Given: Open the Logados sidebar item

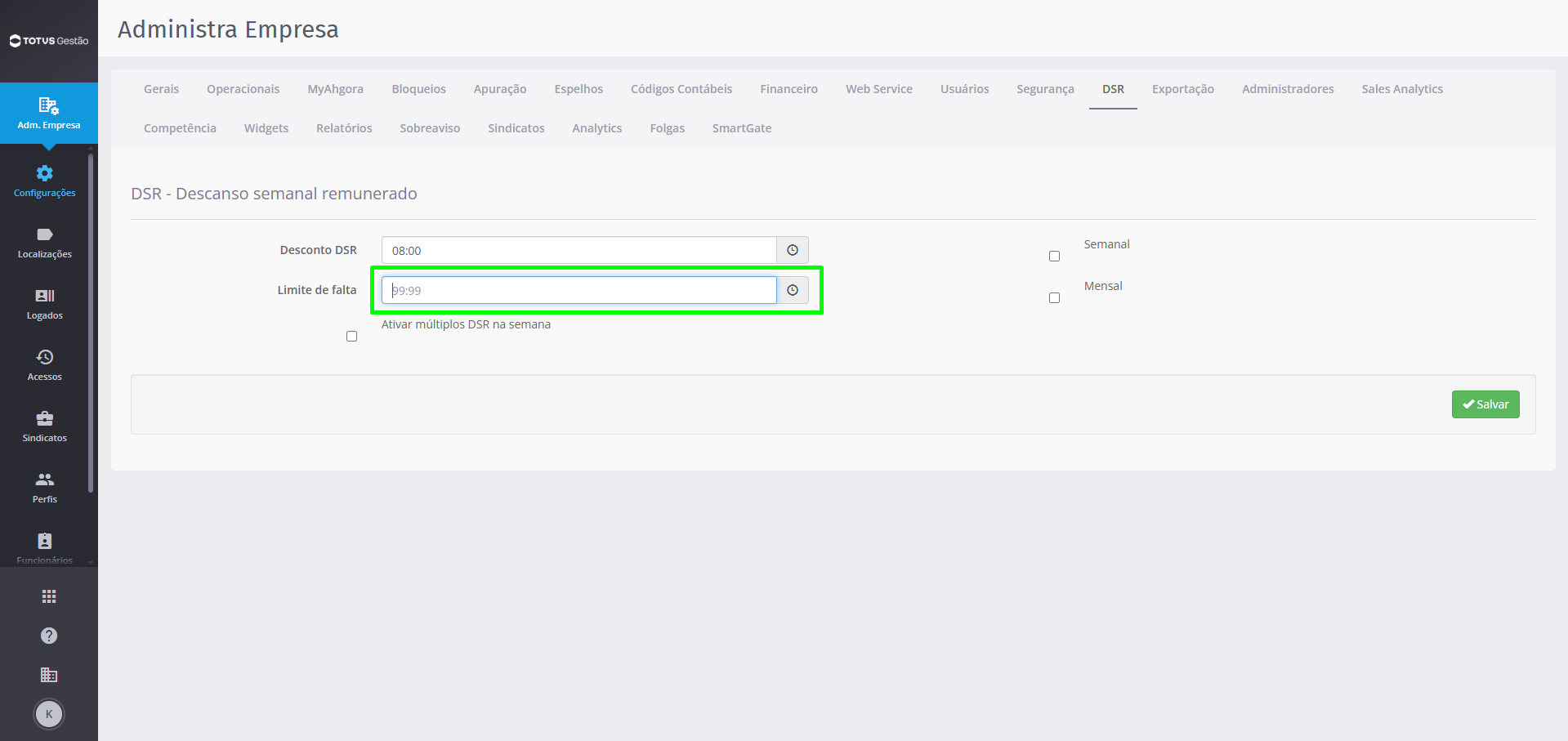Looking at the screenshot, I should coord(45,305).
